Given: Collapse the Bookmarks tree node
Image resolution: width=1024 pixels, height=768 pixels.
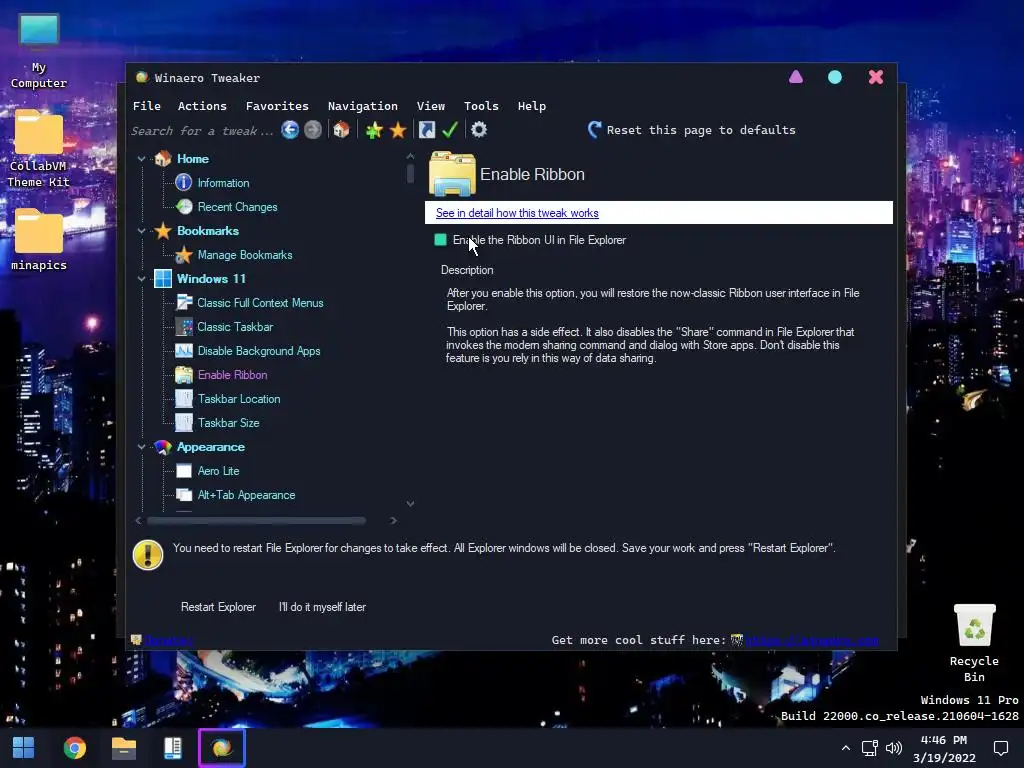Looking at the screenshot, I should point(141,231).
